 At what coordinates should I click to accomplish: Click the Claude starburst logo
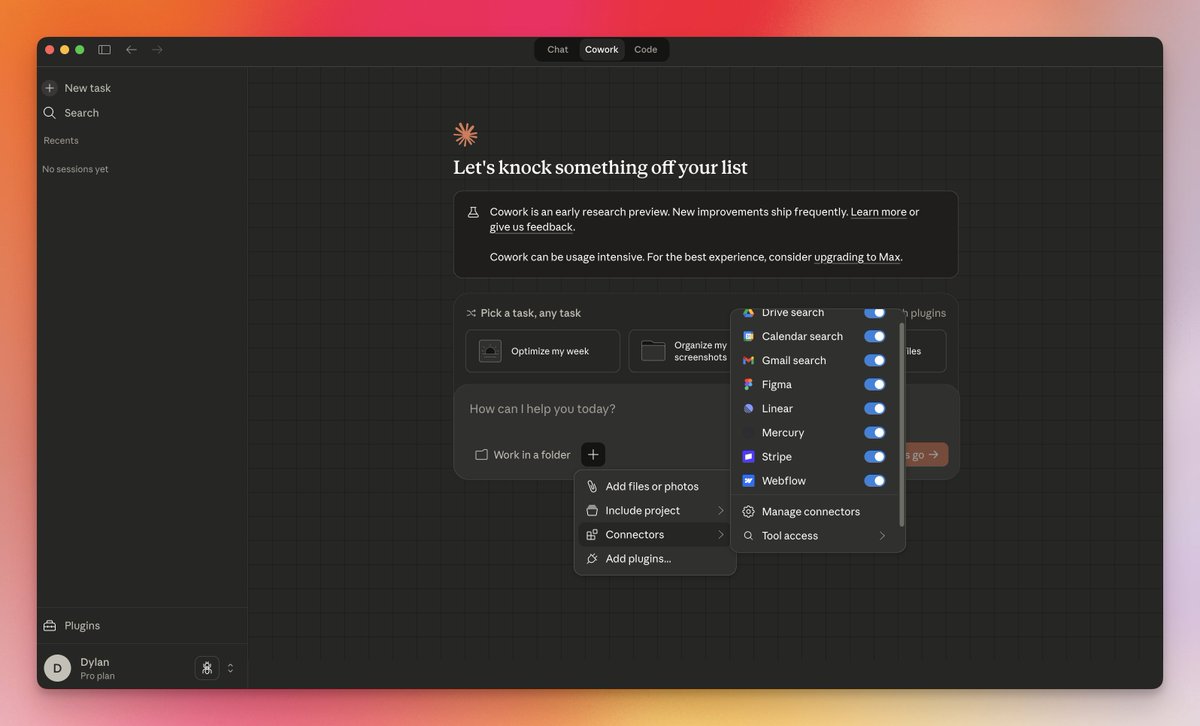[465, 135]
